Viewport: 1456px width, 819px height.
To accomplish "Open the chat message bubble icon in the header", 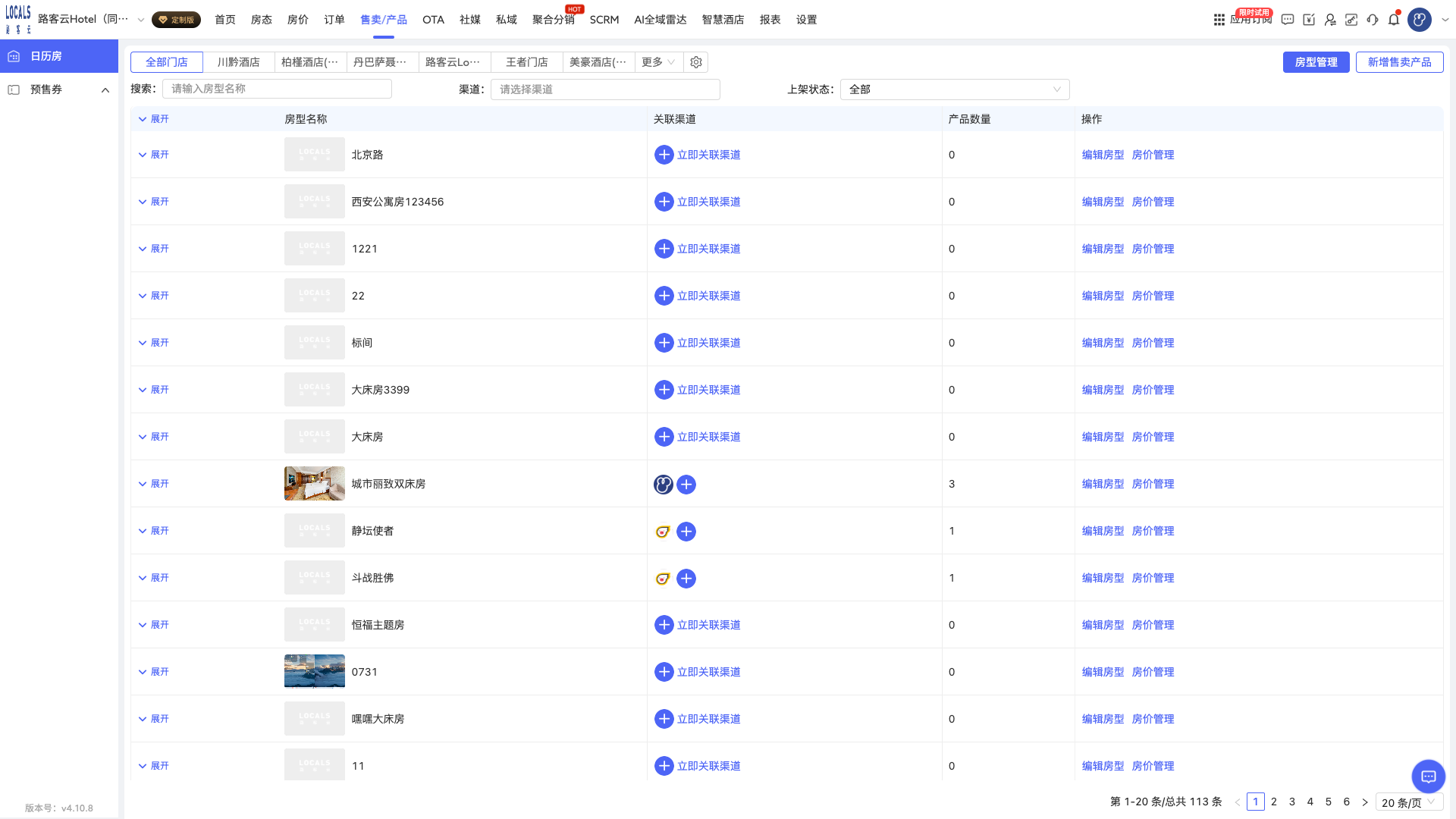I will pyautogui.click(x=1288, y=20).
